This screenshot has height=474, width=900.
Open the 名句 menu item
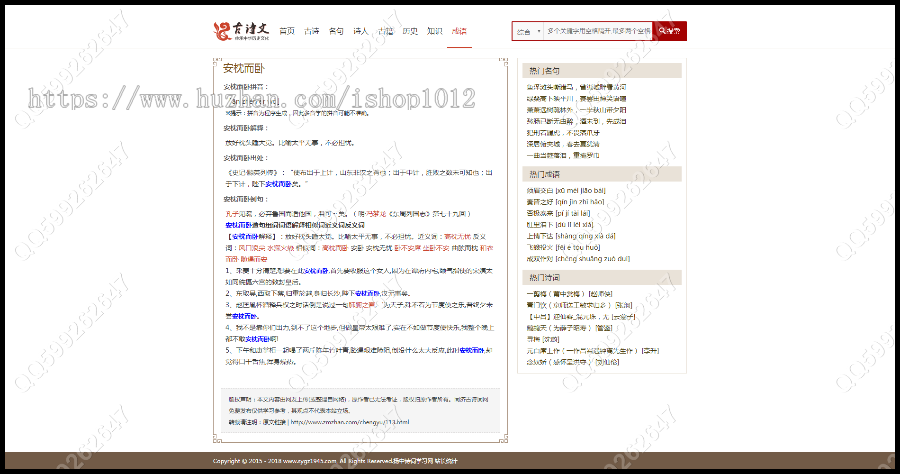[336, 32]
